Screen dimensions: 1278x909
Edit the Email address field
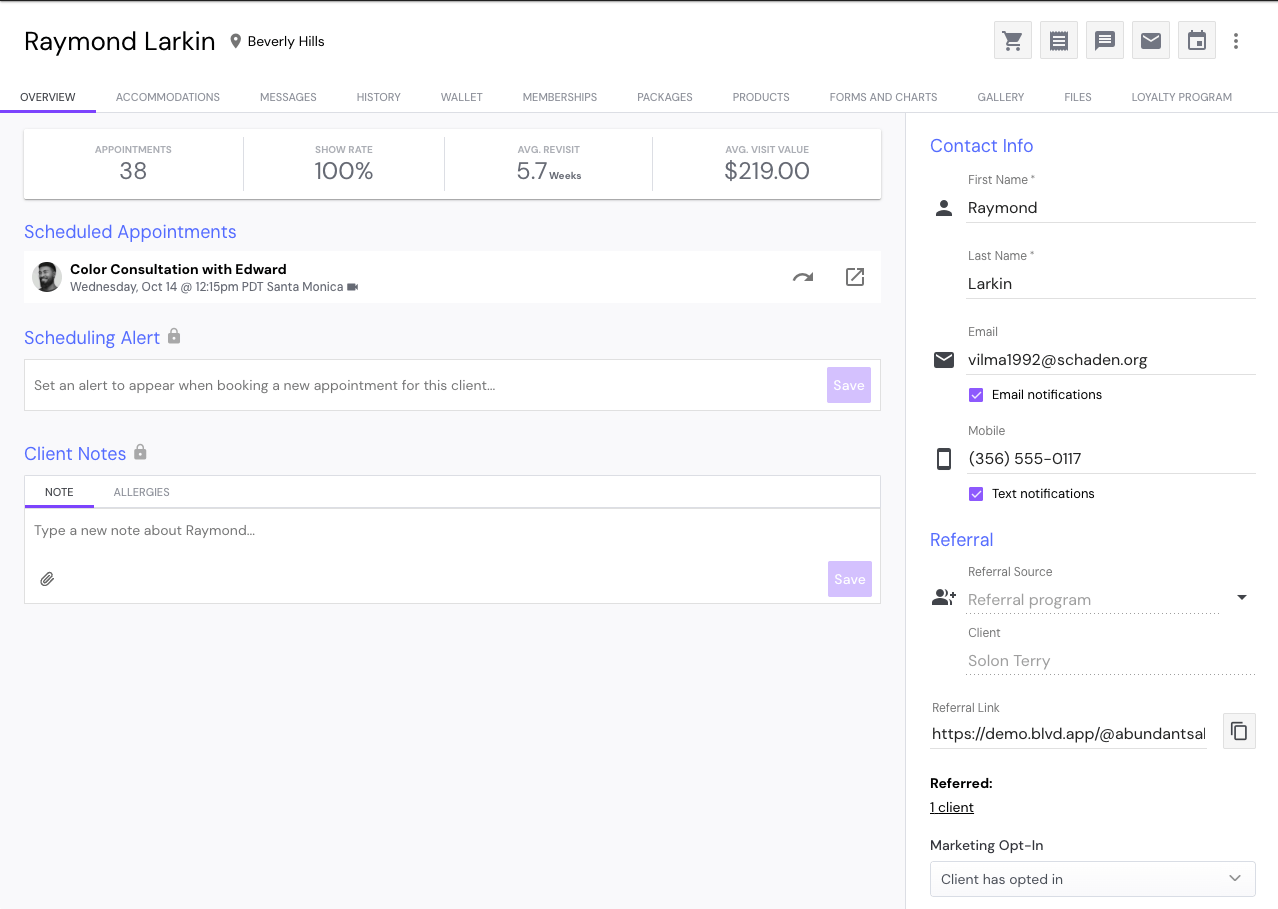[1111, 360]
